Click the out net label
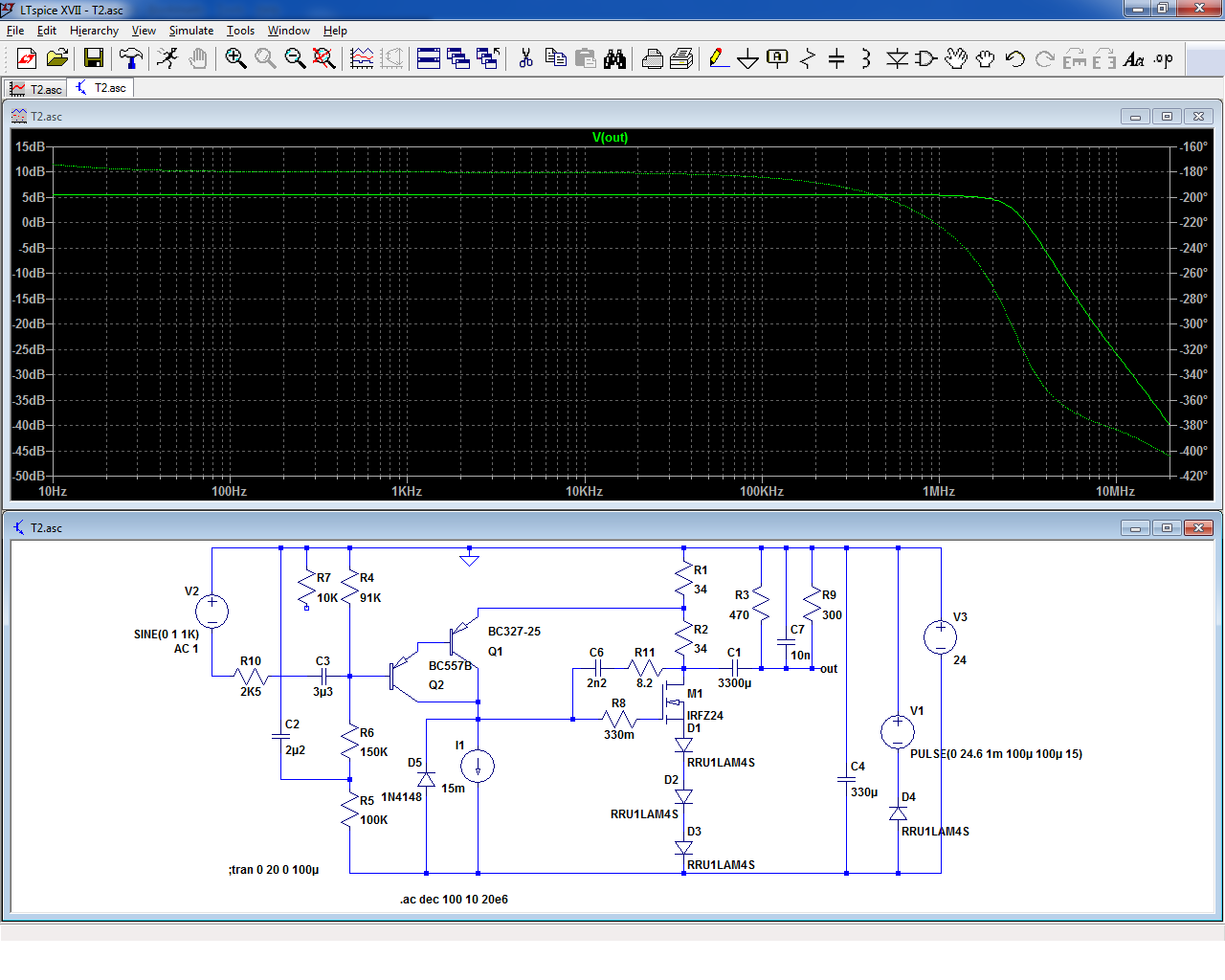The image size is (1225, 980). point(829,669)
